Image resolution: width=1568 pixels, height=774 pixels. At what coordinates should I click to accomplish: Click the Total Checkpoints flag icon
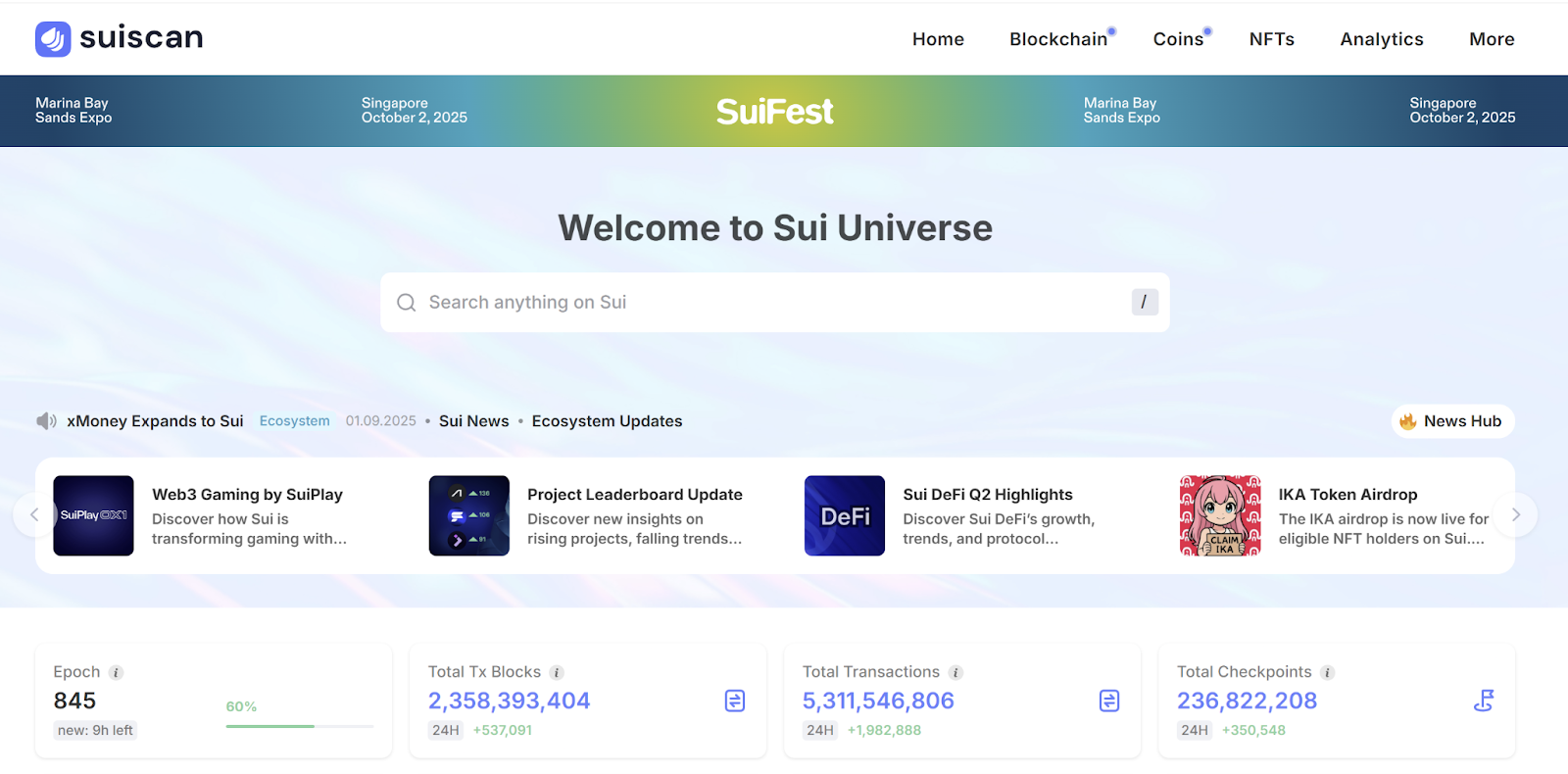click(x=1484, y=701)
